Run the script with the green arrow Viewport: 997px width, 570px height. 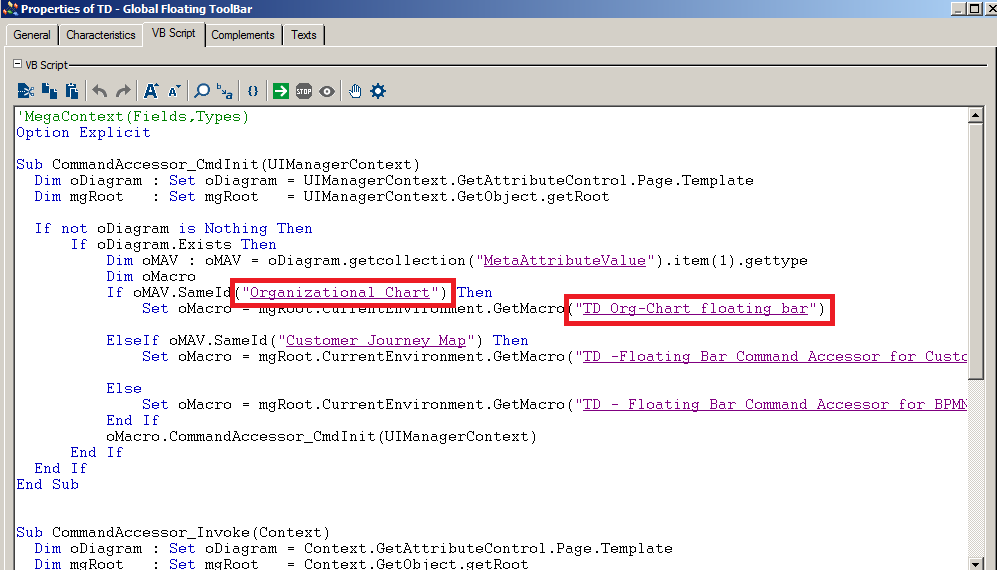click(x=280, y=91)
